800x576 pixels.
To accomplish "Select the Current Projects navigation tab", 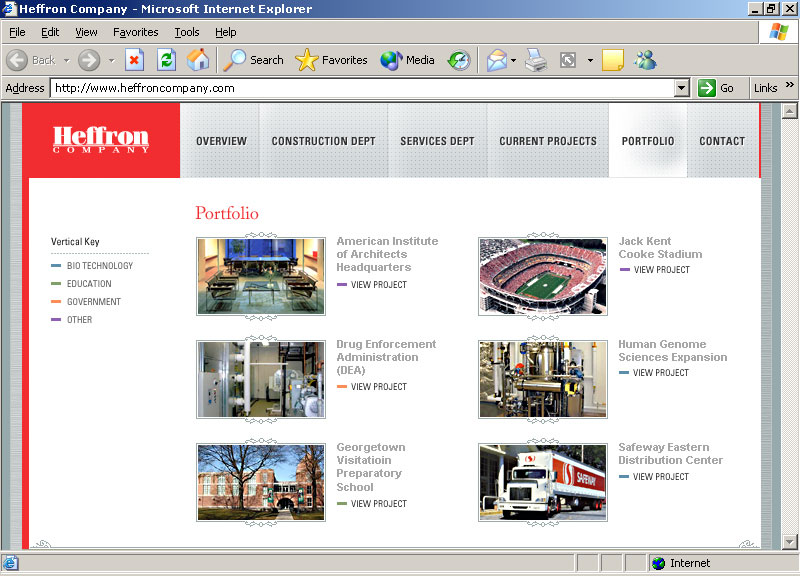I will point(547,141).
